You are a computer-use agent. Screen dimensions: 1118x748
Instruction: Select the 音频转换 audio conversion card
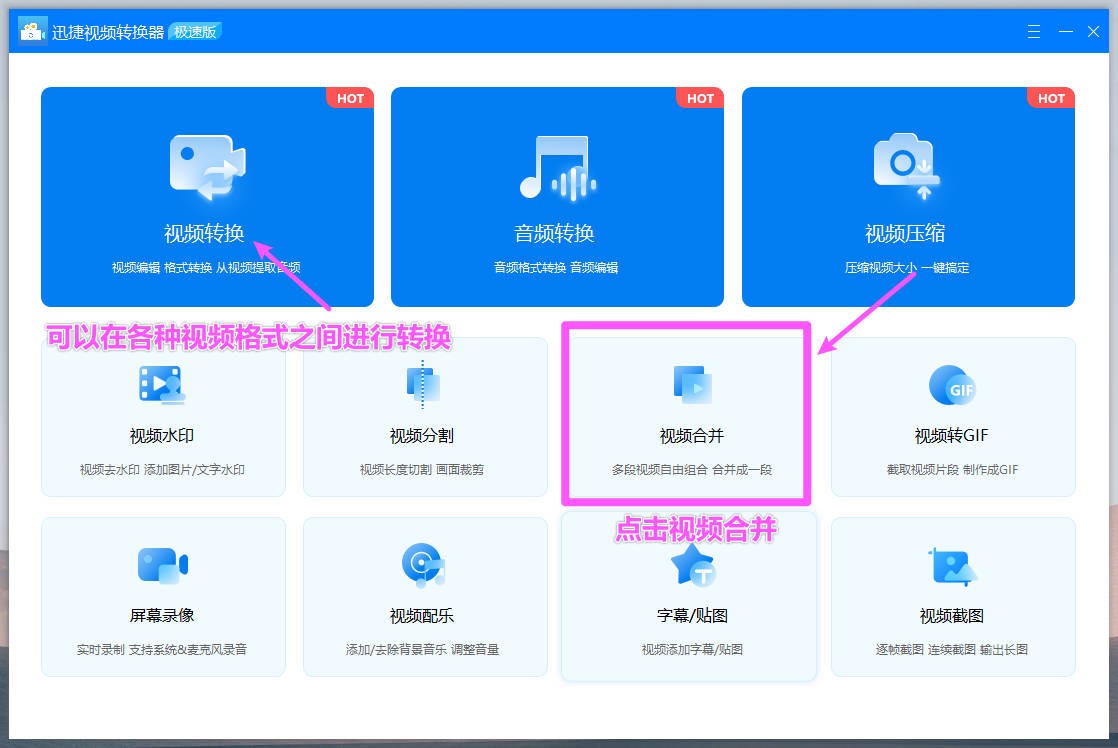click(x=558, y=197)
